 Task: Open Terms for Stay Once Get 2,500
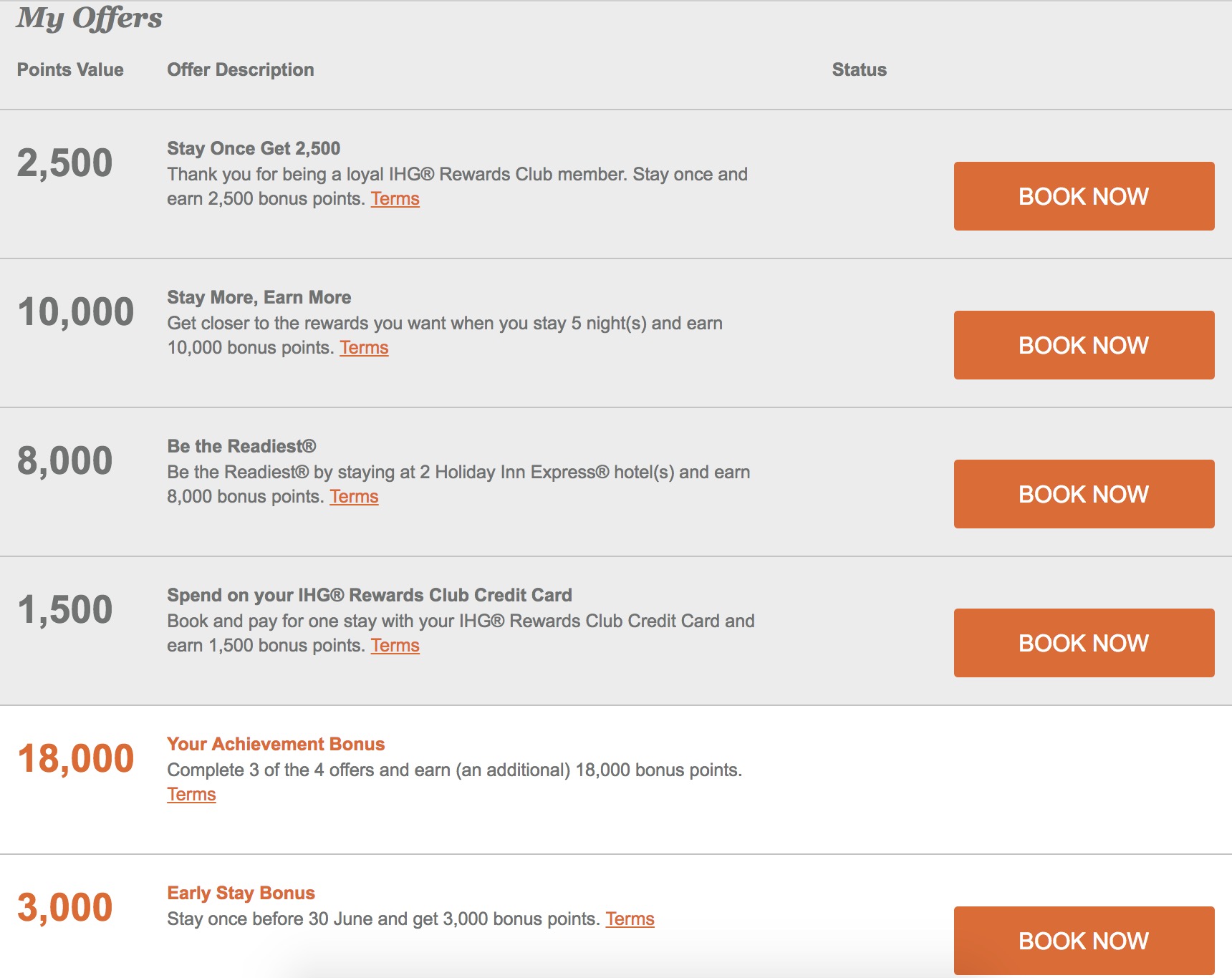(395, 199)
